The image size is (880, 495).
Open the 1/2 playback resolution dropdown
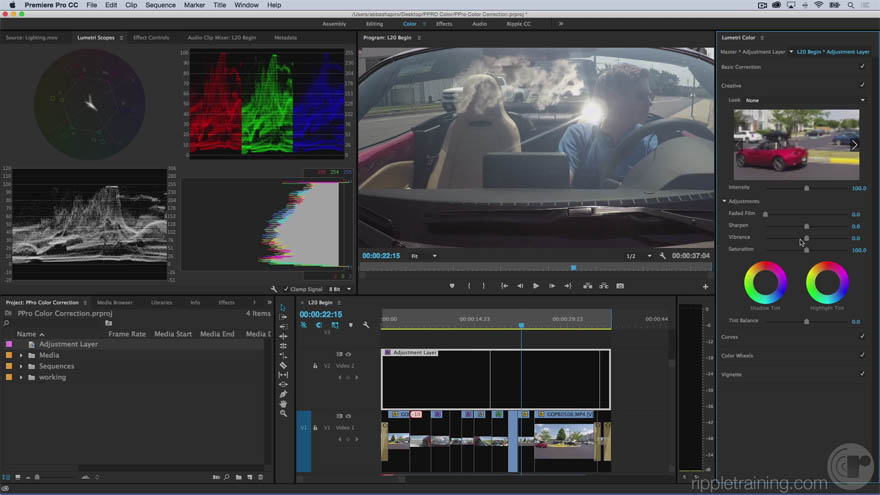click(x=639, y=256)
